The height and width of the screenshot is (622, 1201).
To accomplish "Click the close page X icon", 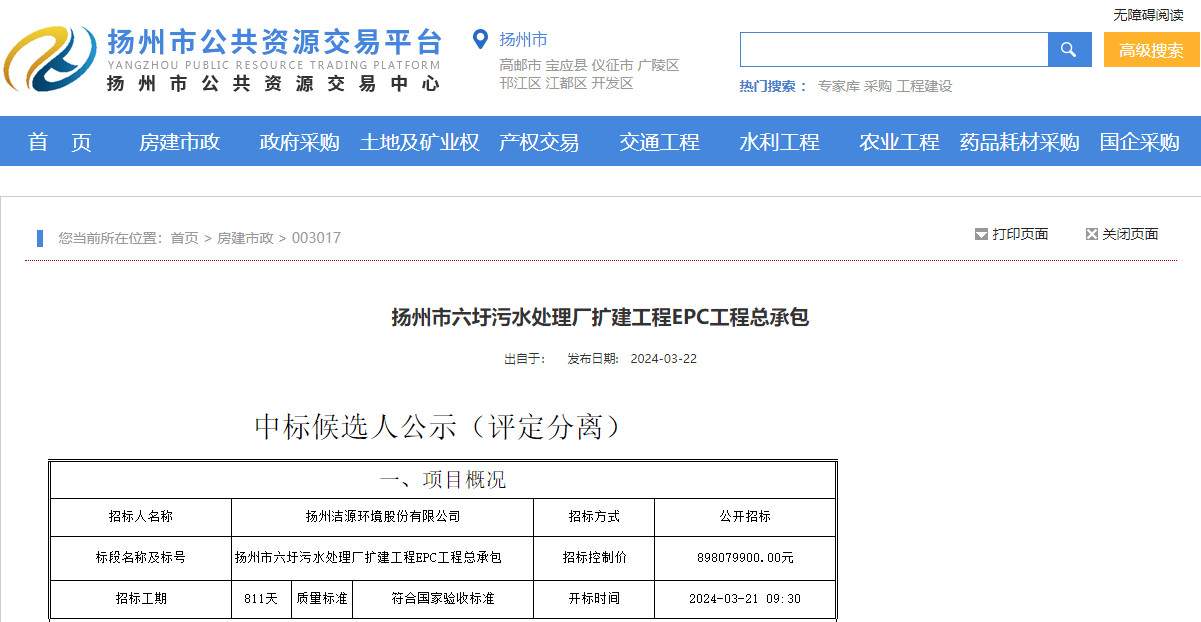I will 1091,234.
